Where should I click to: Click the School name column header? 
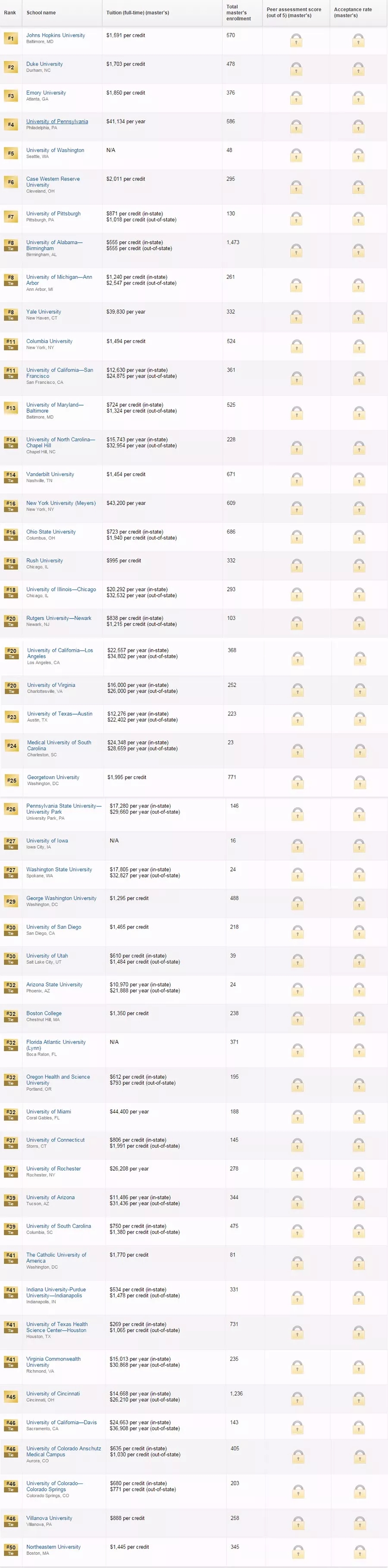pyautogui.click(x=41, y=13)
